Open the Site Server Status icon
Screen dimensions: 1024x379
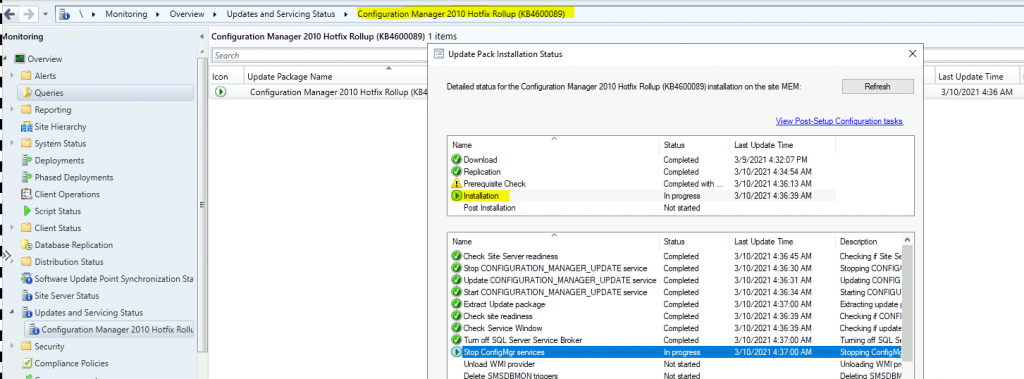(26, 295)
